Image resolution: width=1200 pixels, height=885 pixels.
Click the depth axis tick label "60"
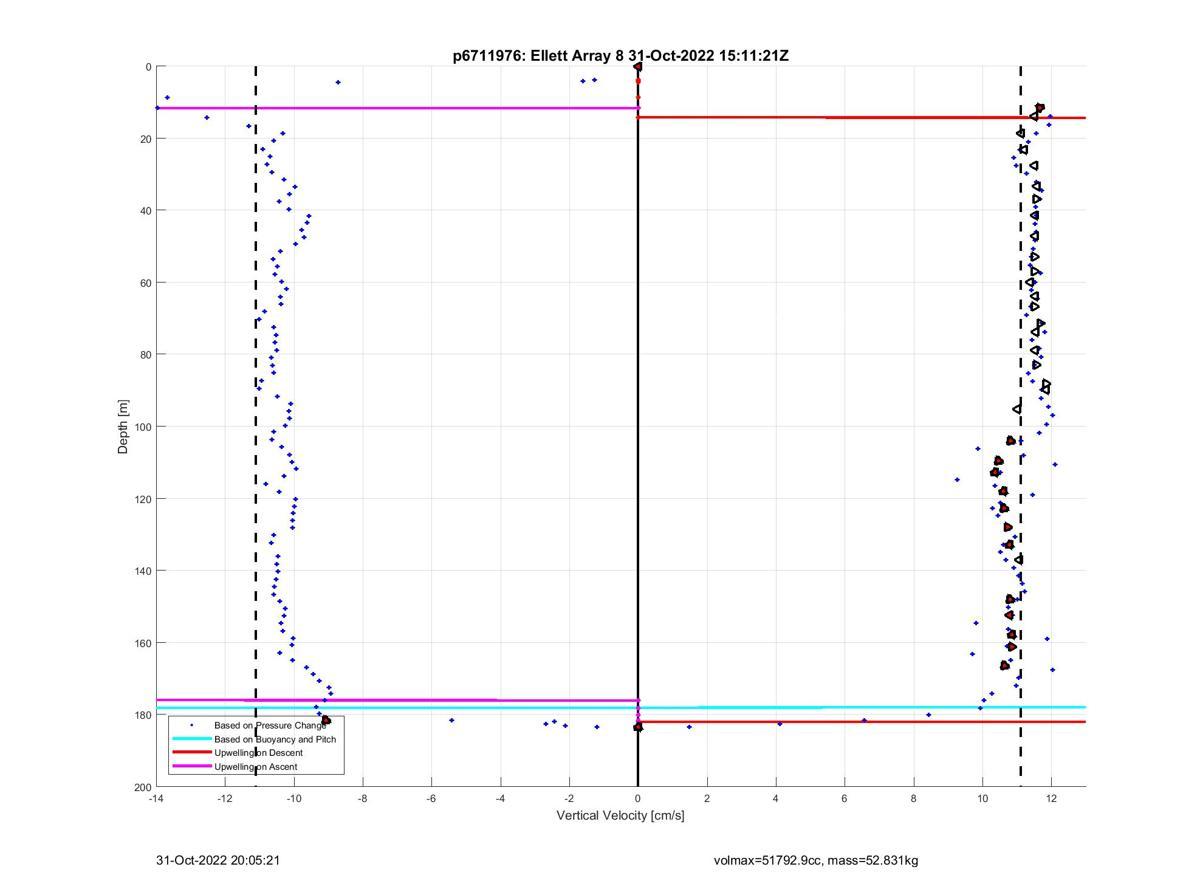(x=146, y=283)
